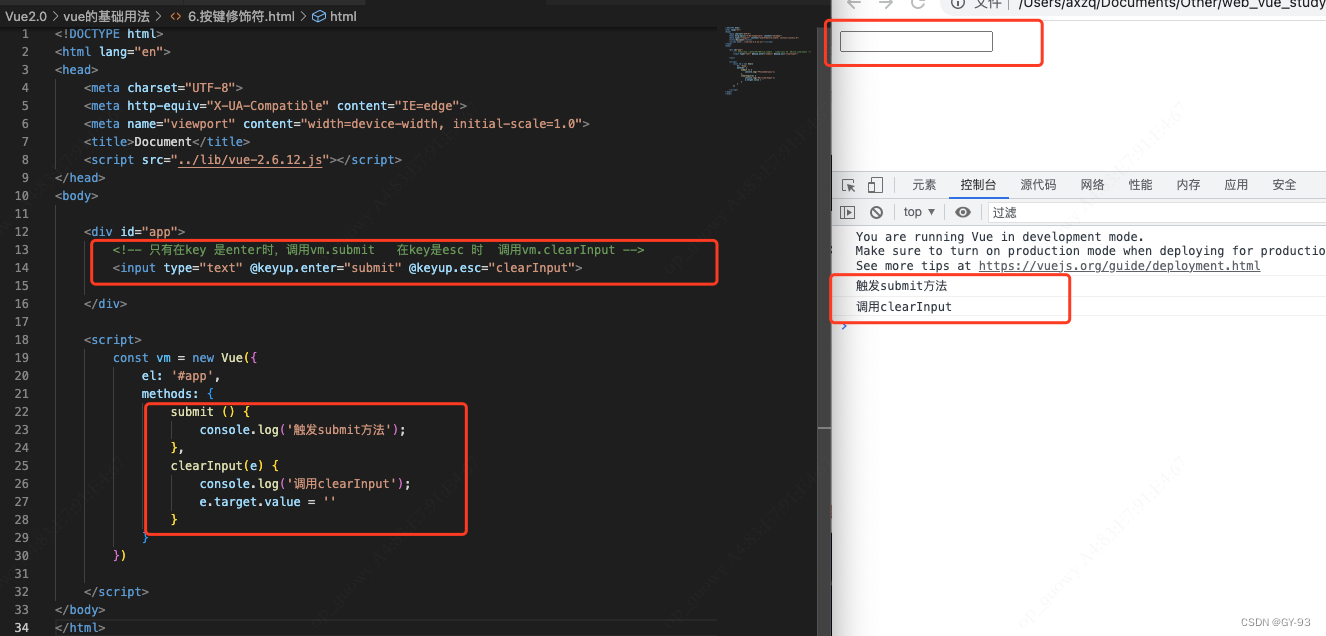Open the top JavaScript context dropdown
The image size is (1326, 636).
tap(919, 212)
